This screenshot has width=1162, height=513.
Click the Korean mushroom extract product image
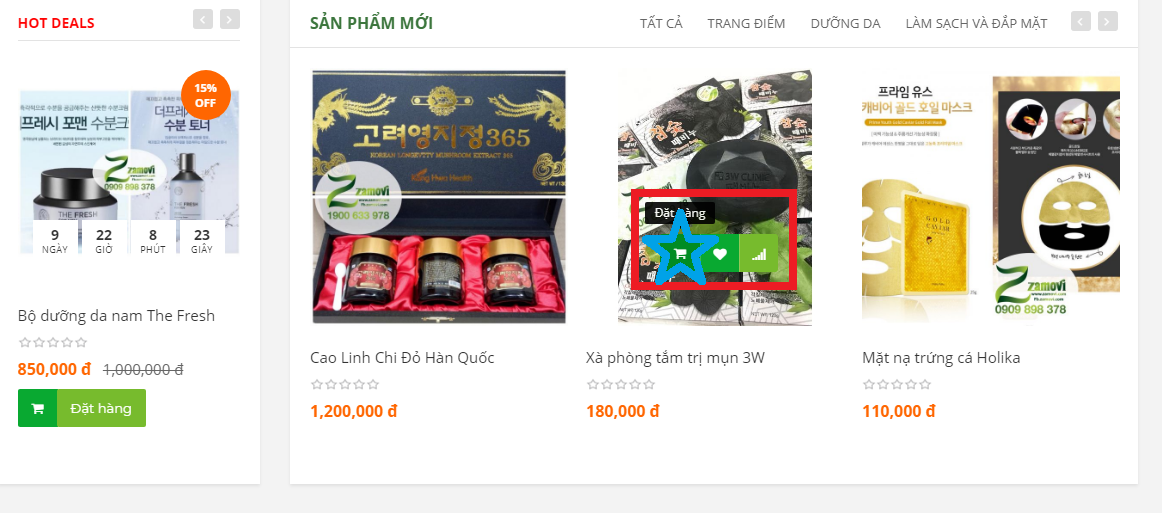[x=439, y=197]
